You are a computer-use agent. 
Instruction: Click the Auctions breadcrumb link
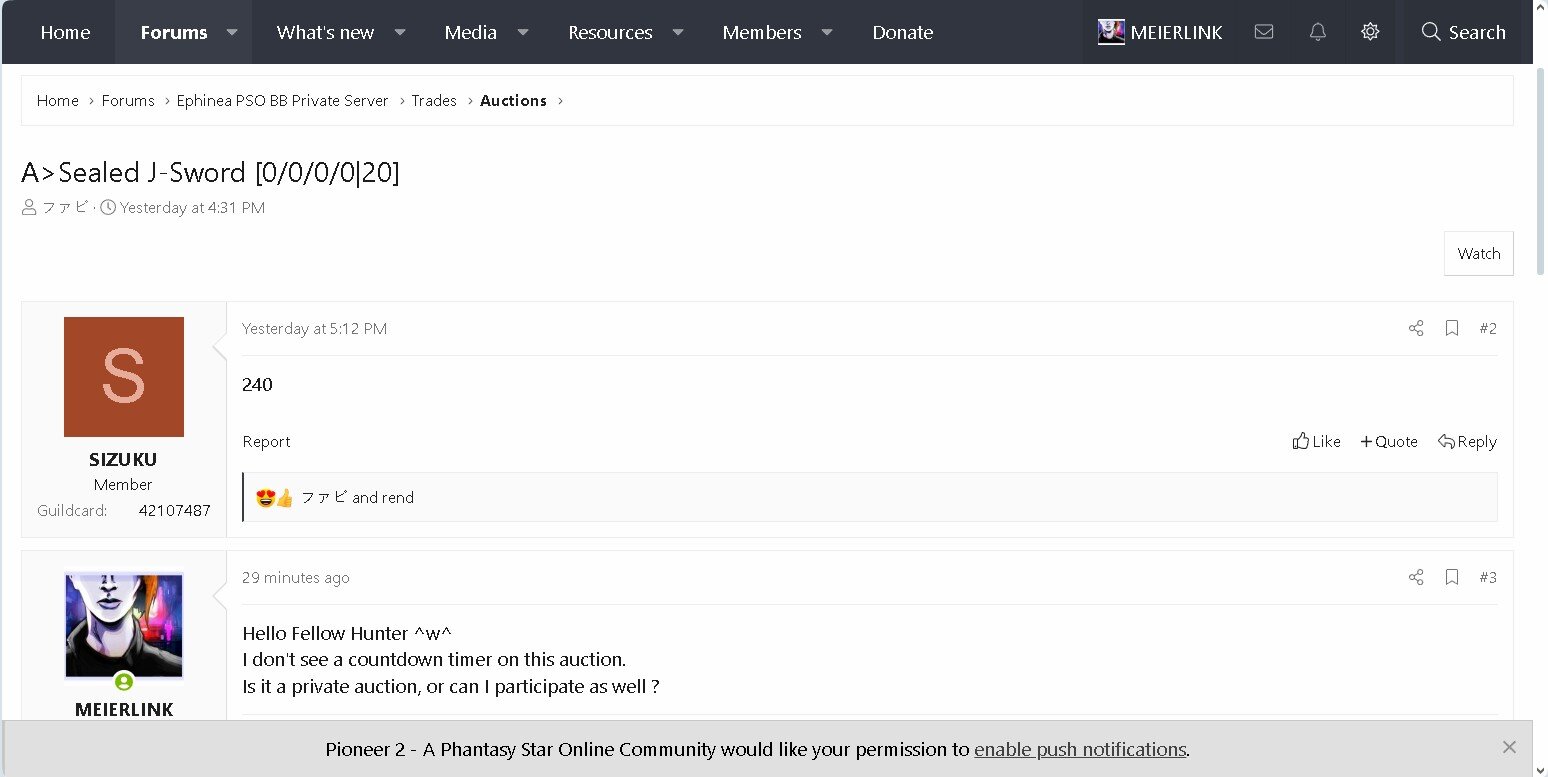point(513,100)
